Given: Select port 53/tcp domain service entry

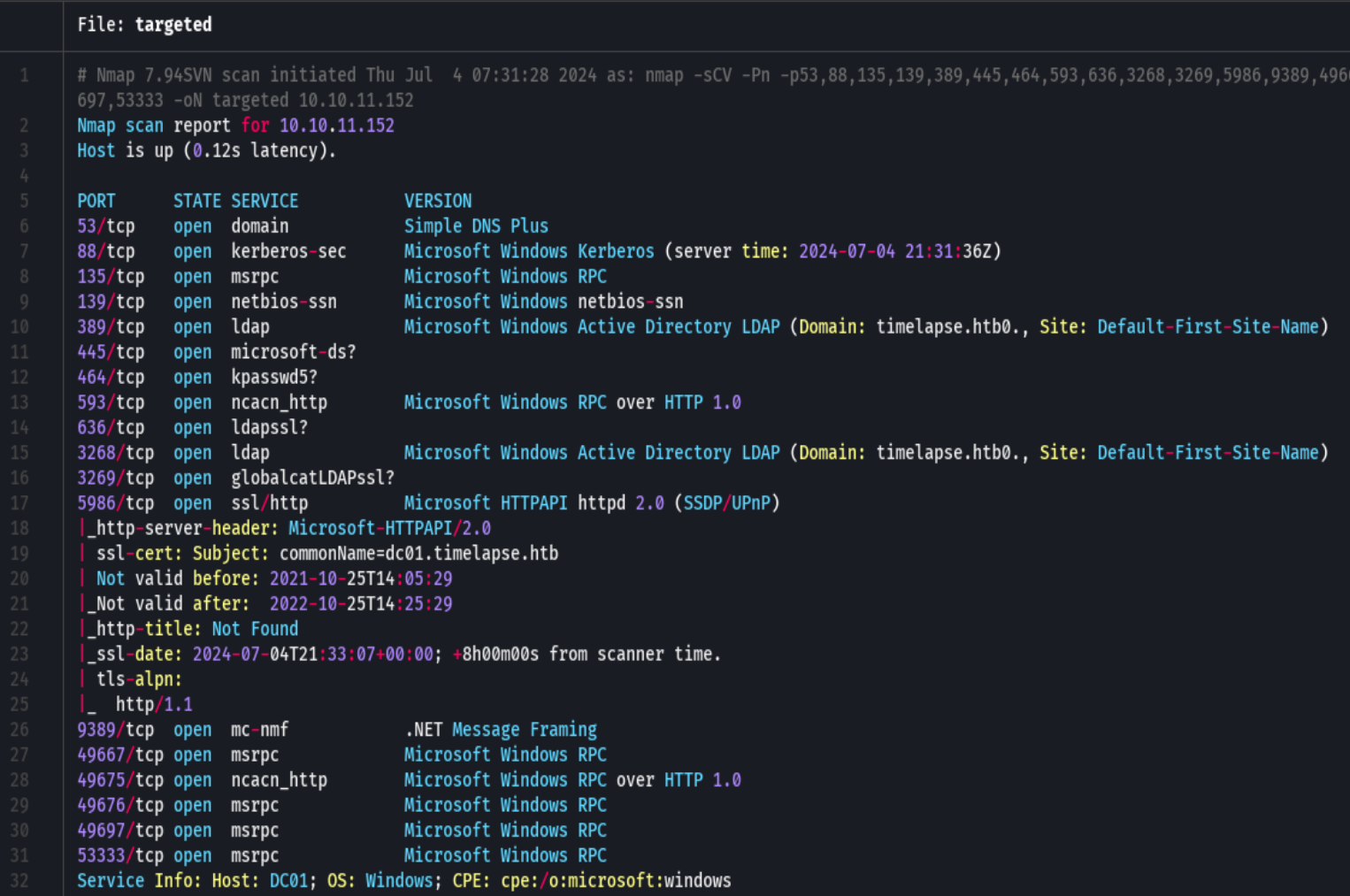Looking at the screenshot, I should pyautogui.click(x=259, y=226).
